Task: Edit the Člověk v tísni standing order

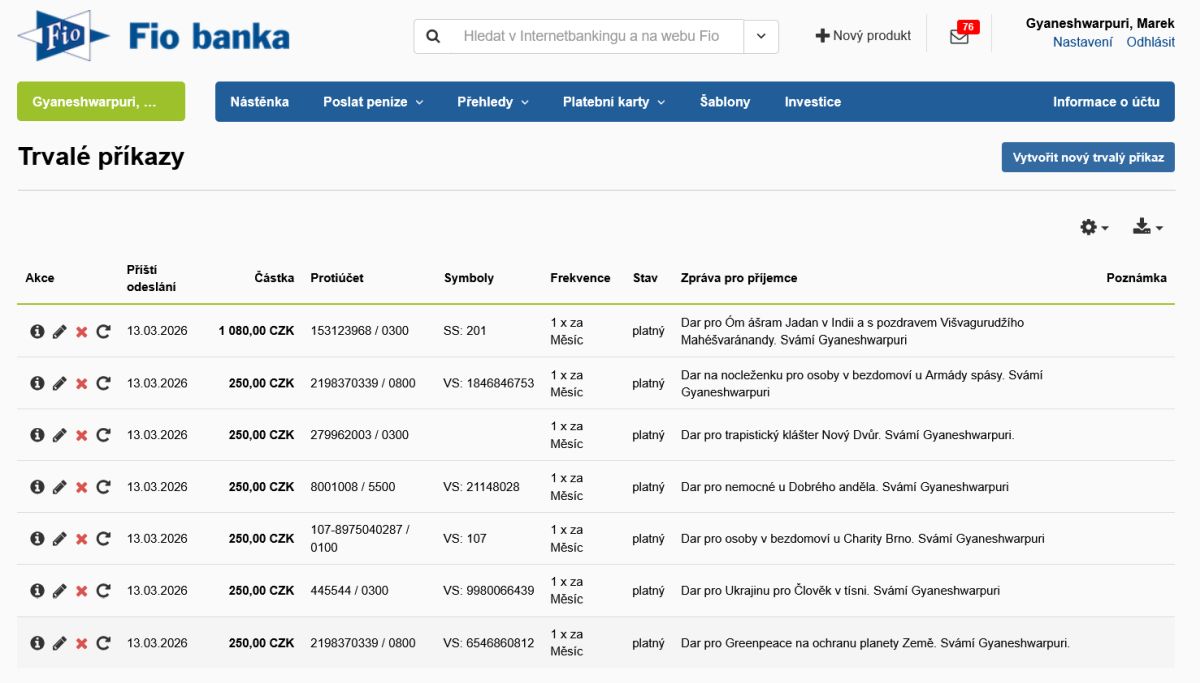Action: (59, 591)
